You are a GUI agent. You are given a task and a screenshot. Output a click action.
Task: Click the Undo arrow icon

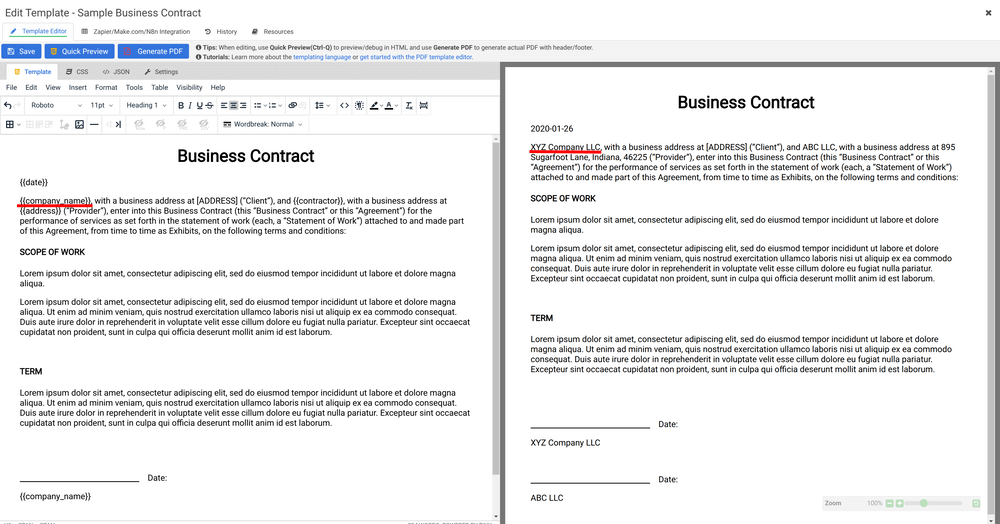pos(8,105)
